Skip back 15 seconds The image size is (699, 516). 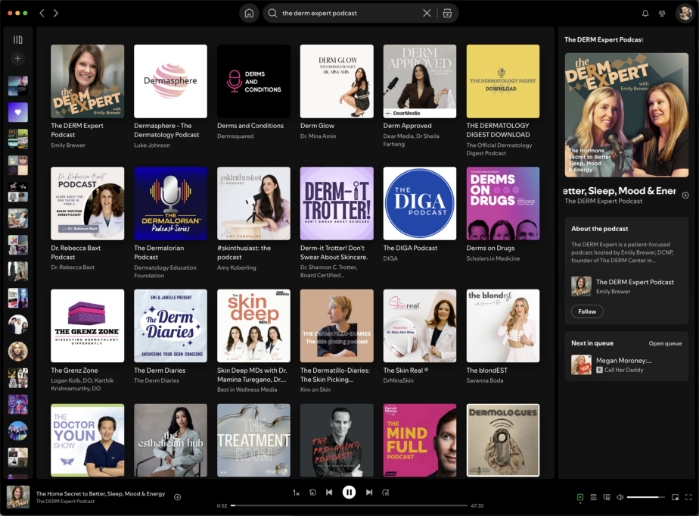[312, 492]
